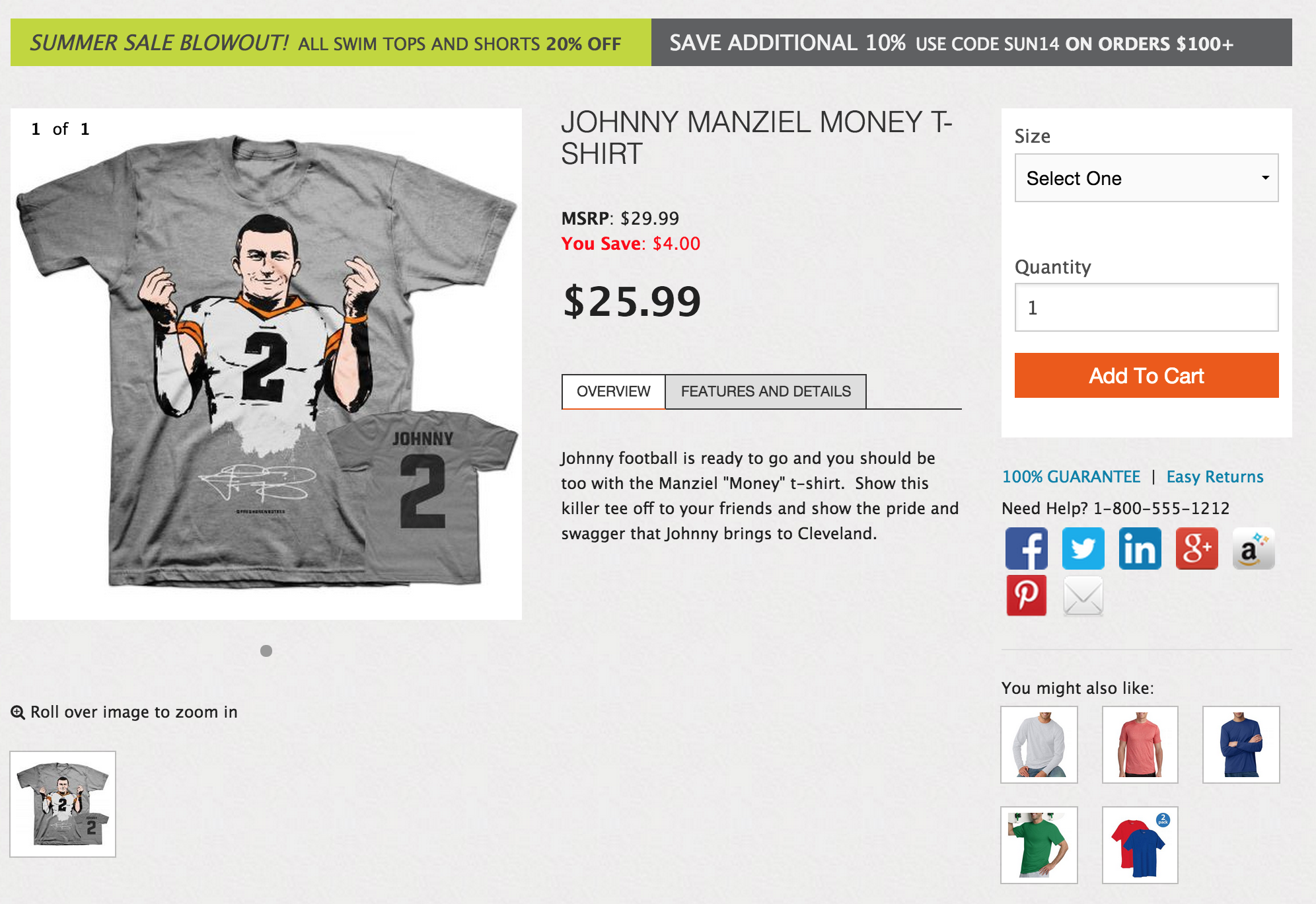Click the LinkedIn share icon
1316x904 pixels.
(x=1140, y=548)
